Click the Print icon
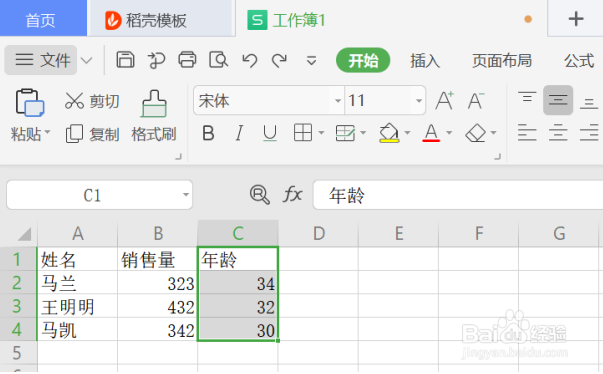603x374 pixels. 187,60
